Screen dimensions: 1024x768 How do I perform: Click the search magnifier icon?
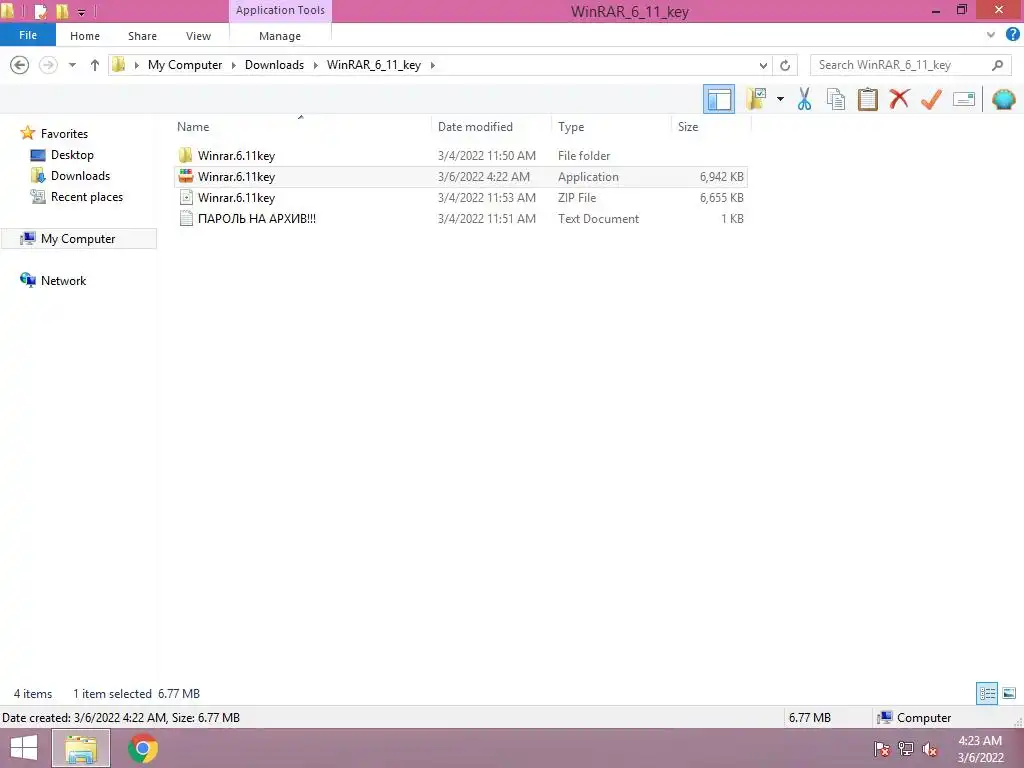click(997, 65)
